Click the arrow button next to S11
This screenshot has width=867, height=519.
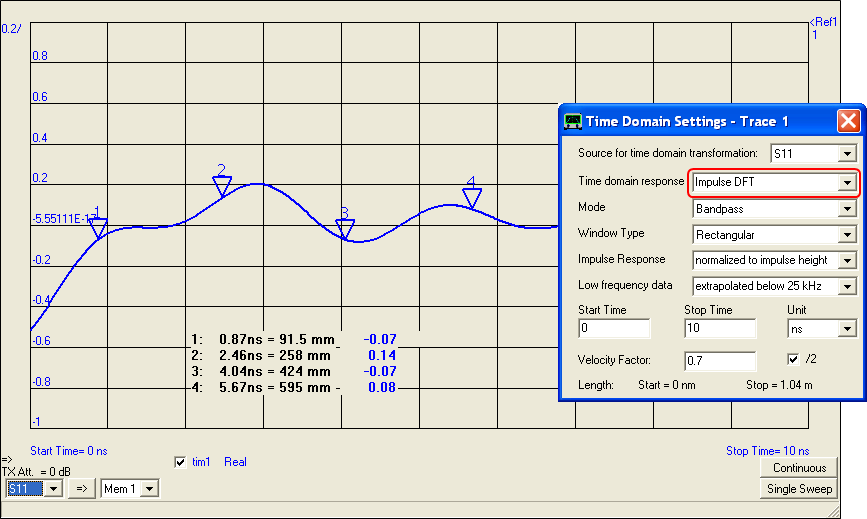click(x=82, y=488)
